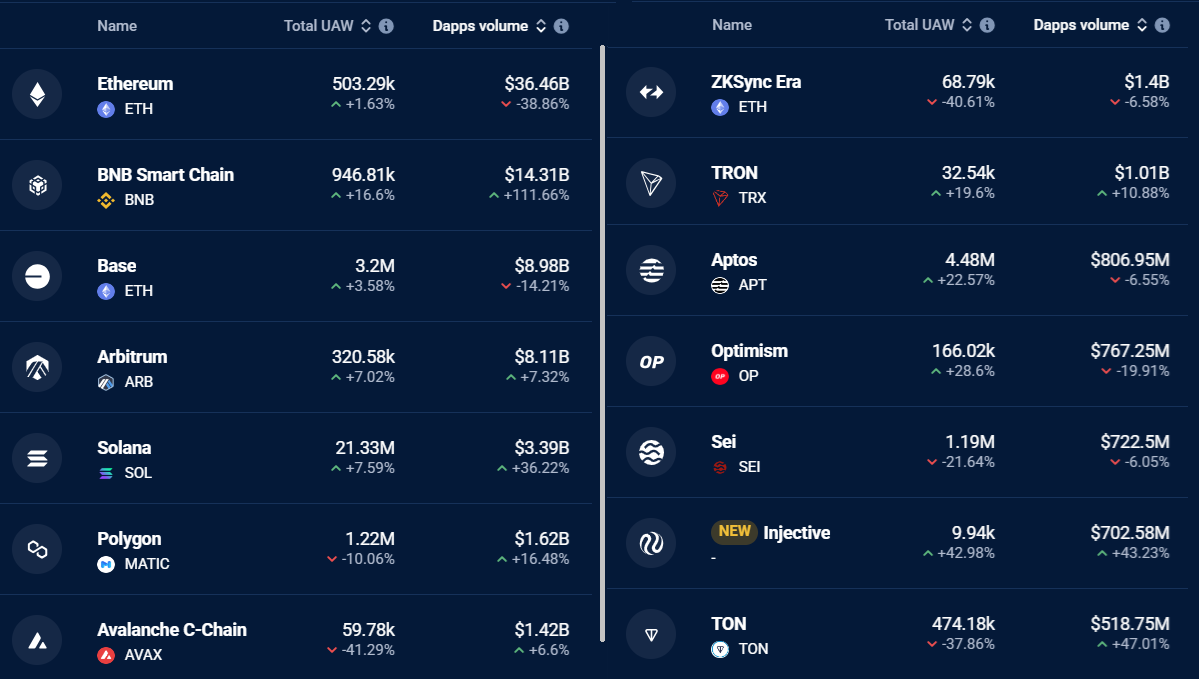Open the Total UAW info tooltip
Image resolution: width=1199 pixels, height=679 pixels.
tap(386, 26)
